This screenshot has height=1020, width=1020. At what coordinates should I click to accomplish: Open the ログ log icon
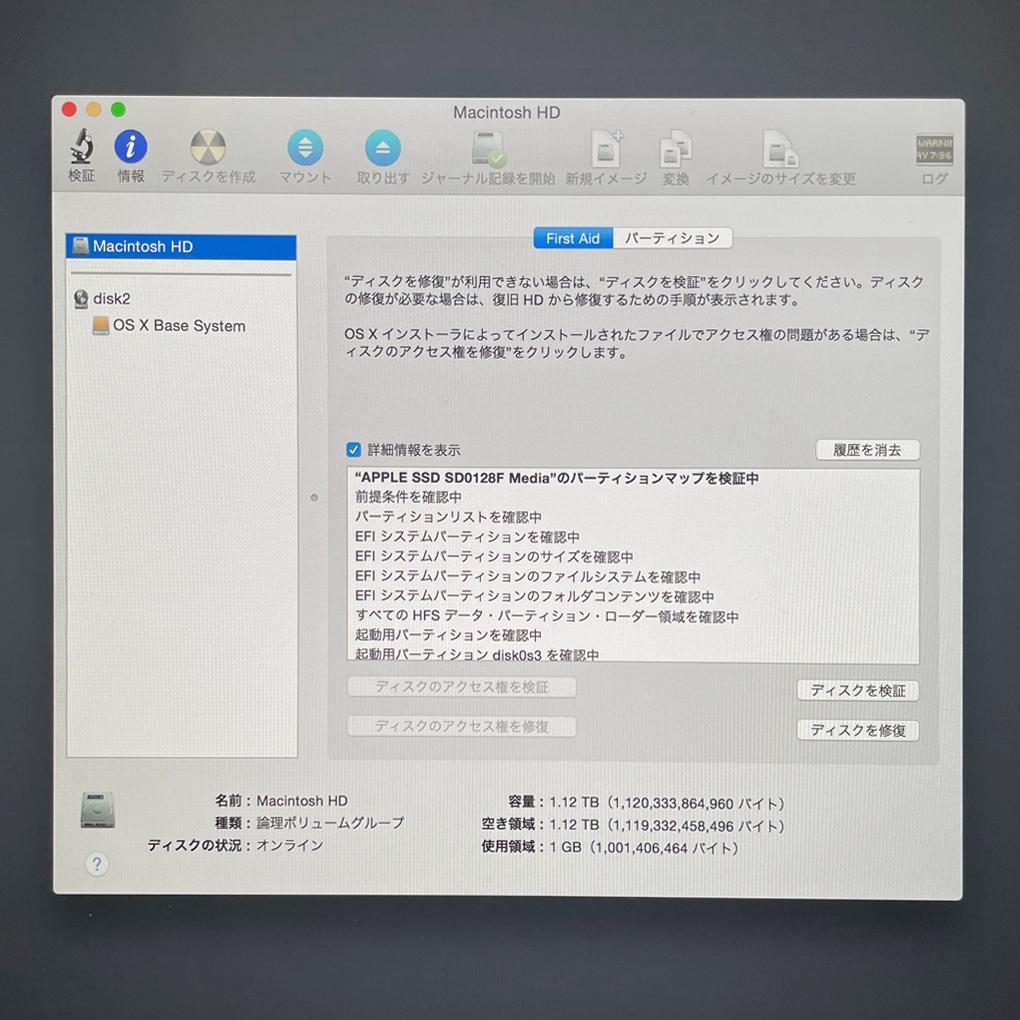(935, 150)
